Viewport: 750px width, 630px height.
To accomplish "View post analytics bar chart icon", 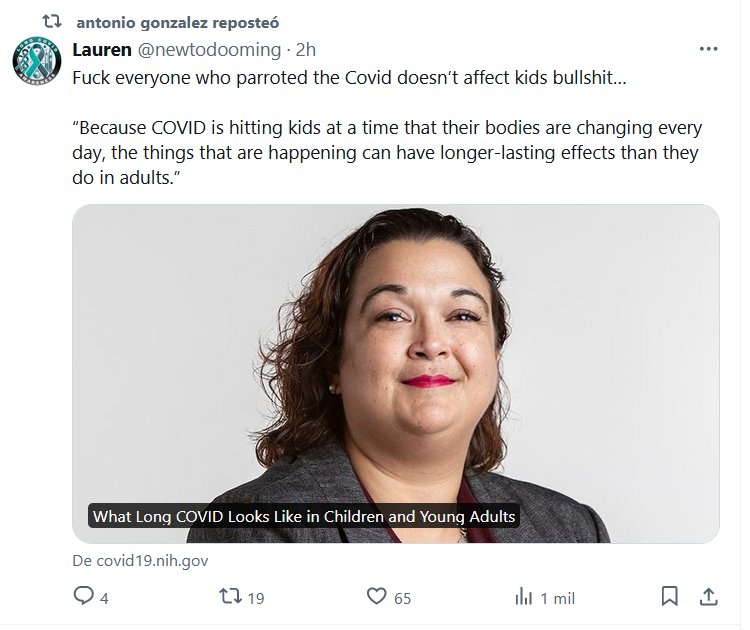I will click(524, 597).
